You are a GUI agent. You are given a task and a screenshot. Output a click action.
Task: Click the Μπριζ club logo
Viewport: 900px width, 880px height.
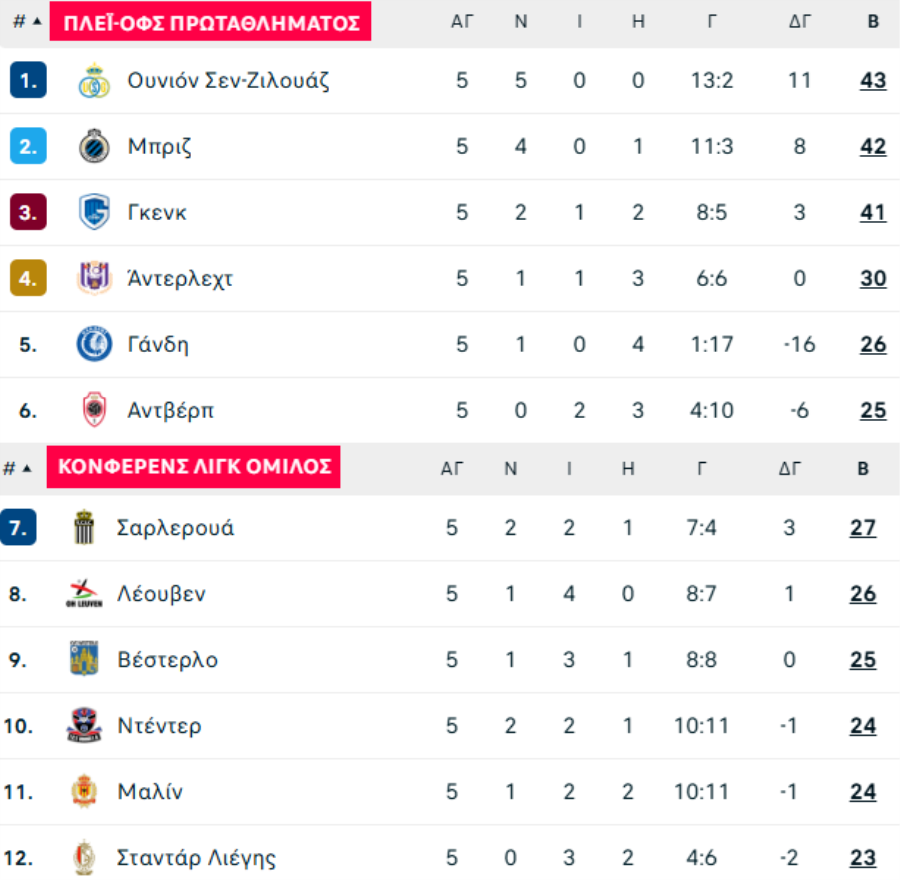coord(94,146)
